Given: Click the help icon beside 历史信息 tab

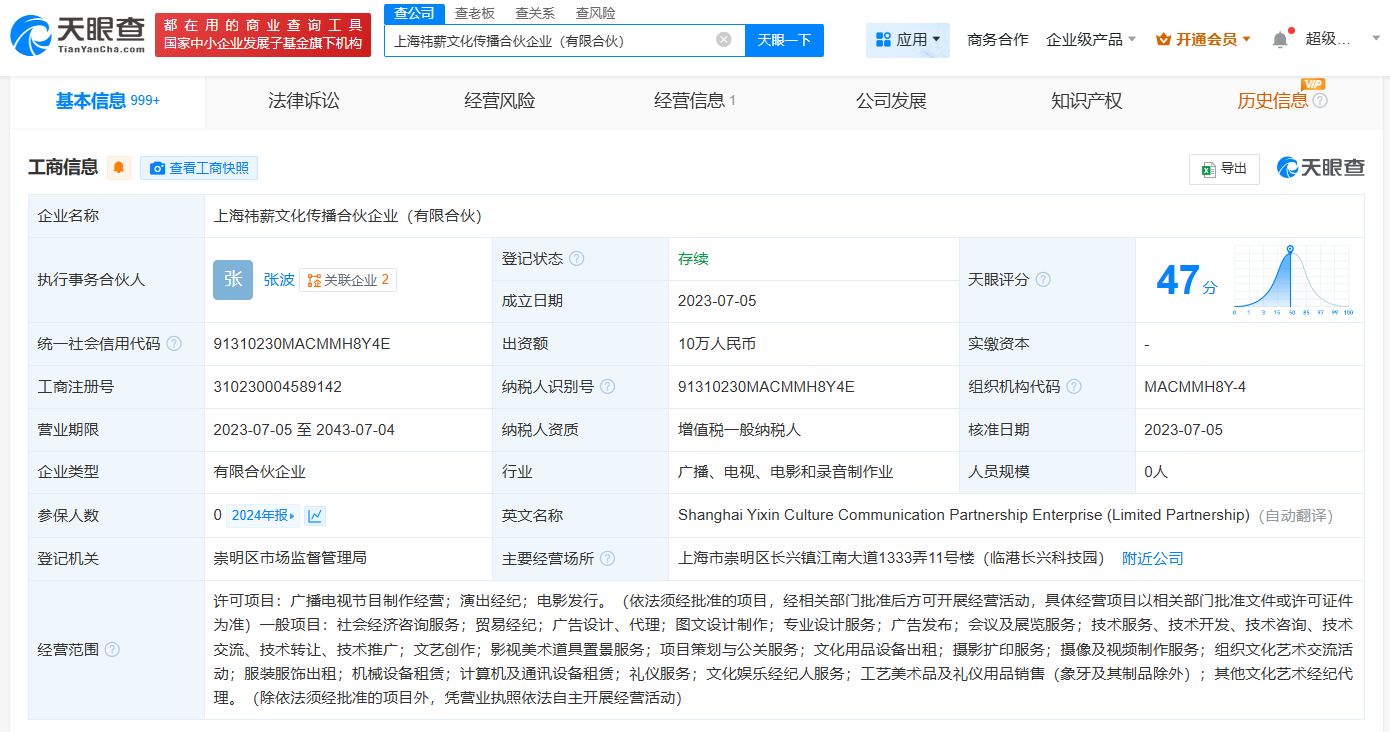Looking at the screenshot, I should [1320, 101].
